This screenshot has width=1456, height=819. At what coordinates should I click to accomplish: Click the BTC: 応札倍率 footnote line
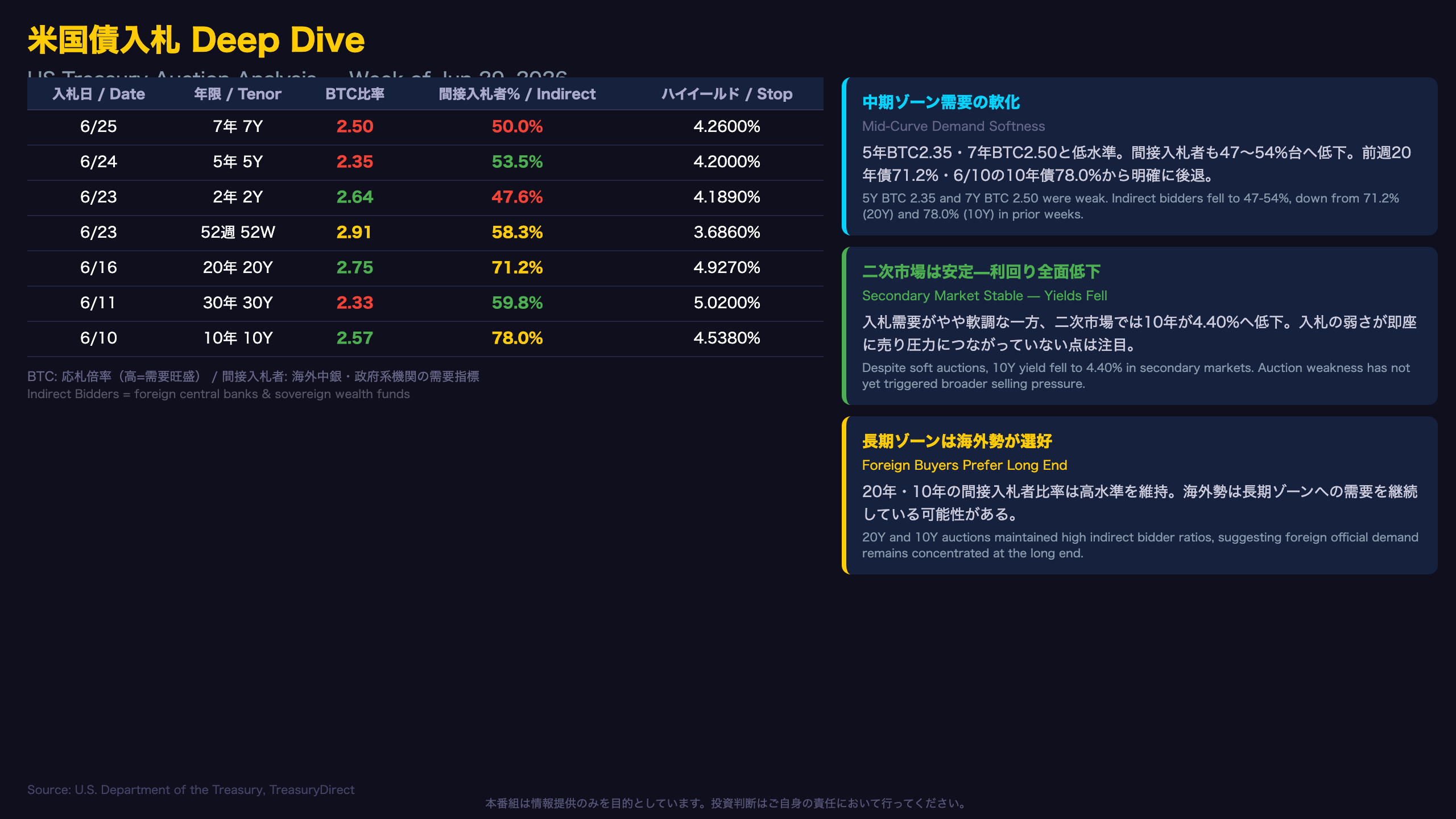point(253,377)
